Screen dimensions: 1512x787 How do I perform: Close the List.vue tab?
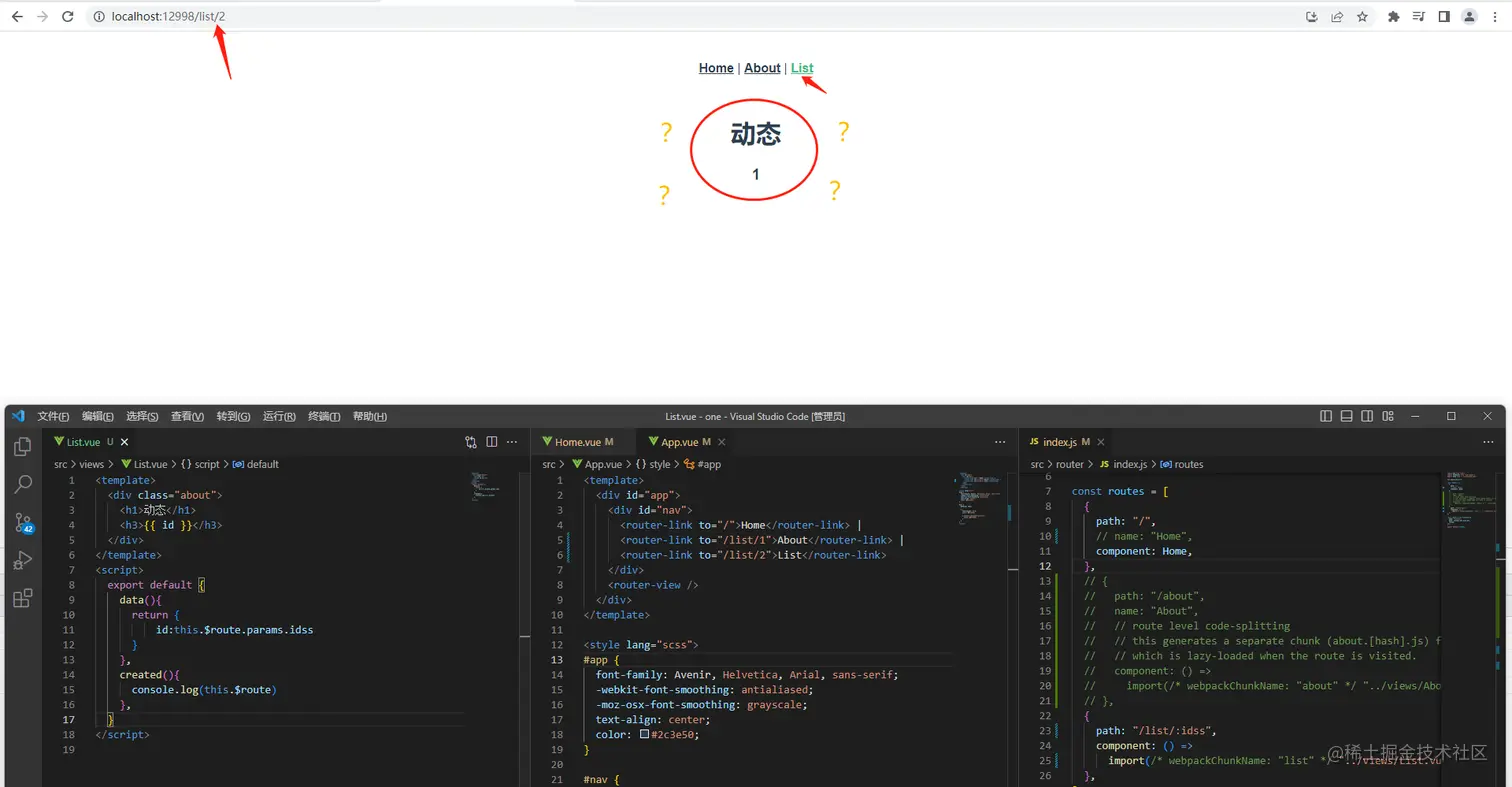[x=124, y=442]
